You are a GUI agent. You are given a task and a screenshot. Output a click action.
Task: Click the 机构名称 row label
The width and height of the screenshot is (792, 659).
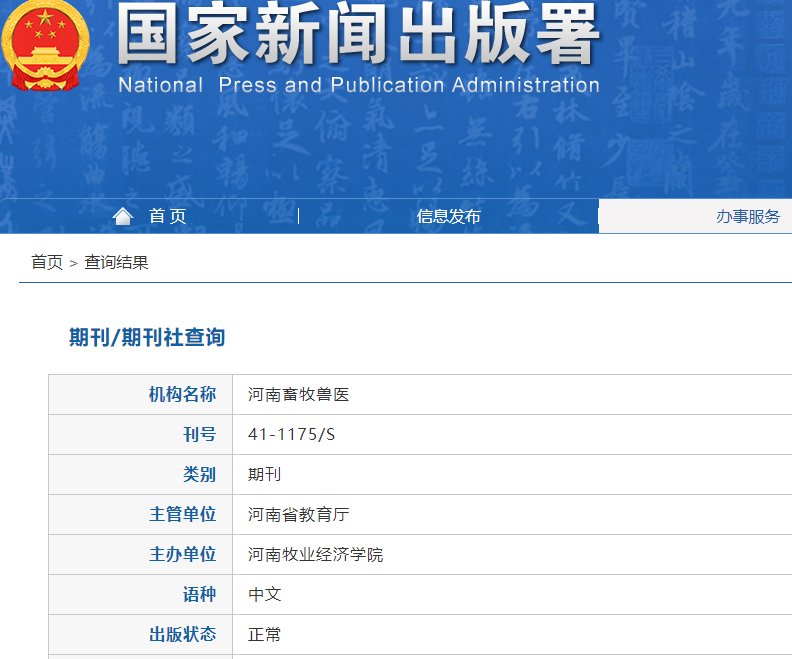click(x=182, y=395)
